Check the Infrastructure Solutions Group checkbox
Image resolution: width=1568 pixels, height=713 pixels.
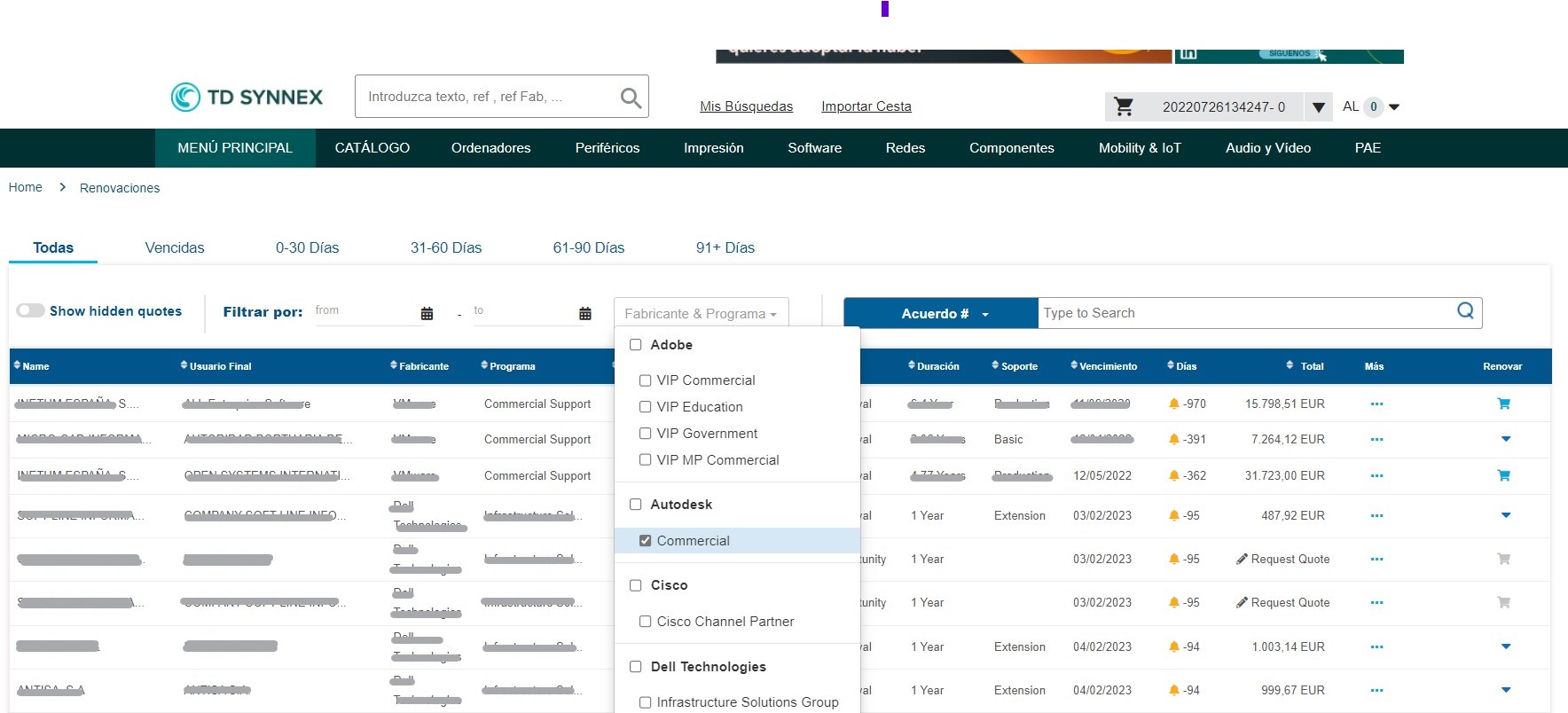point(645,702)
